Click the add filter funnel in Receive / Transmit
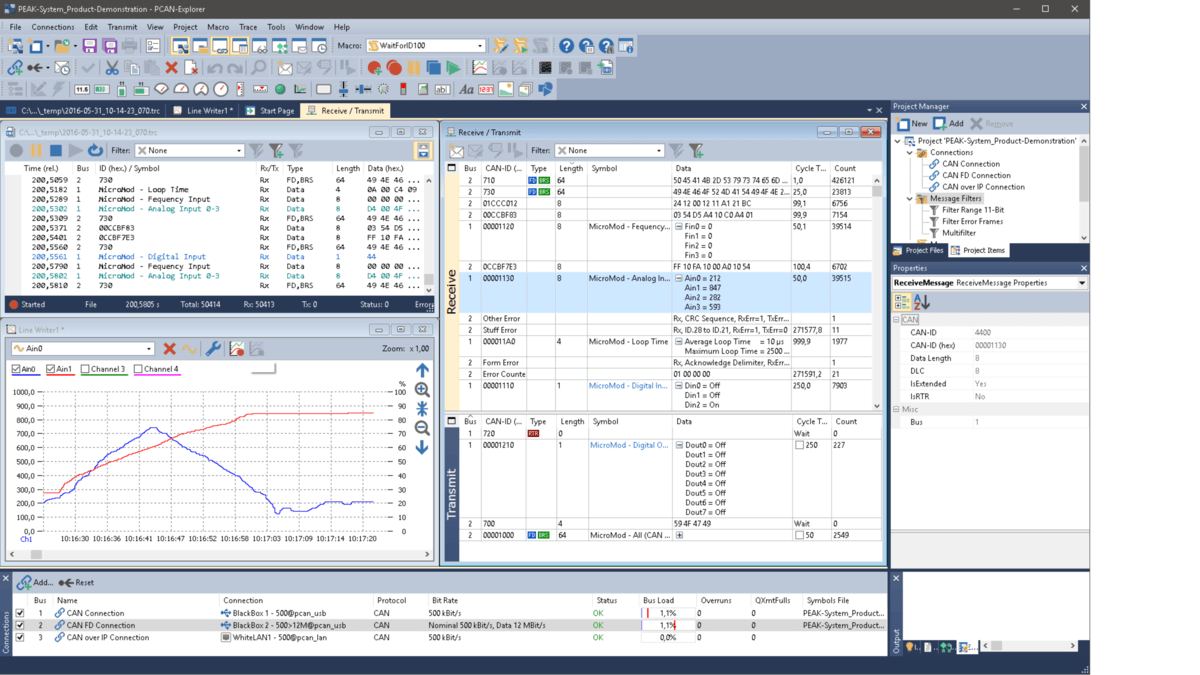This screenshot has height=675, width=1200. pyautogui.click(x=696, y=150)
